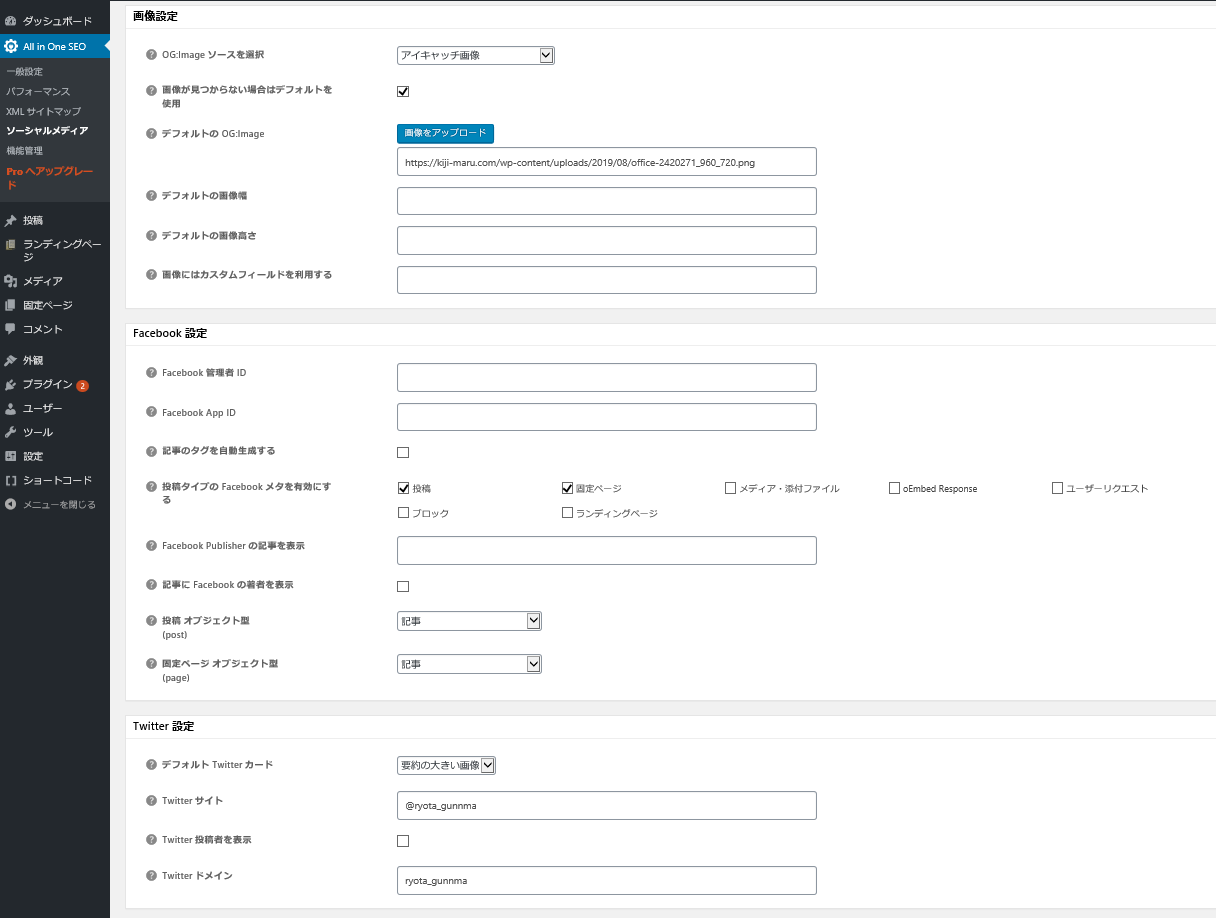Enable 記事のタグを自動生成する checkbox
Screen dimensions: 1216x918
[403, 452]
